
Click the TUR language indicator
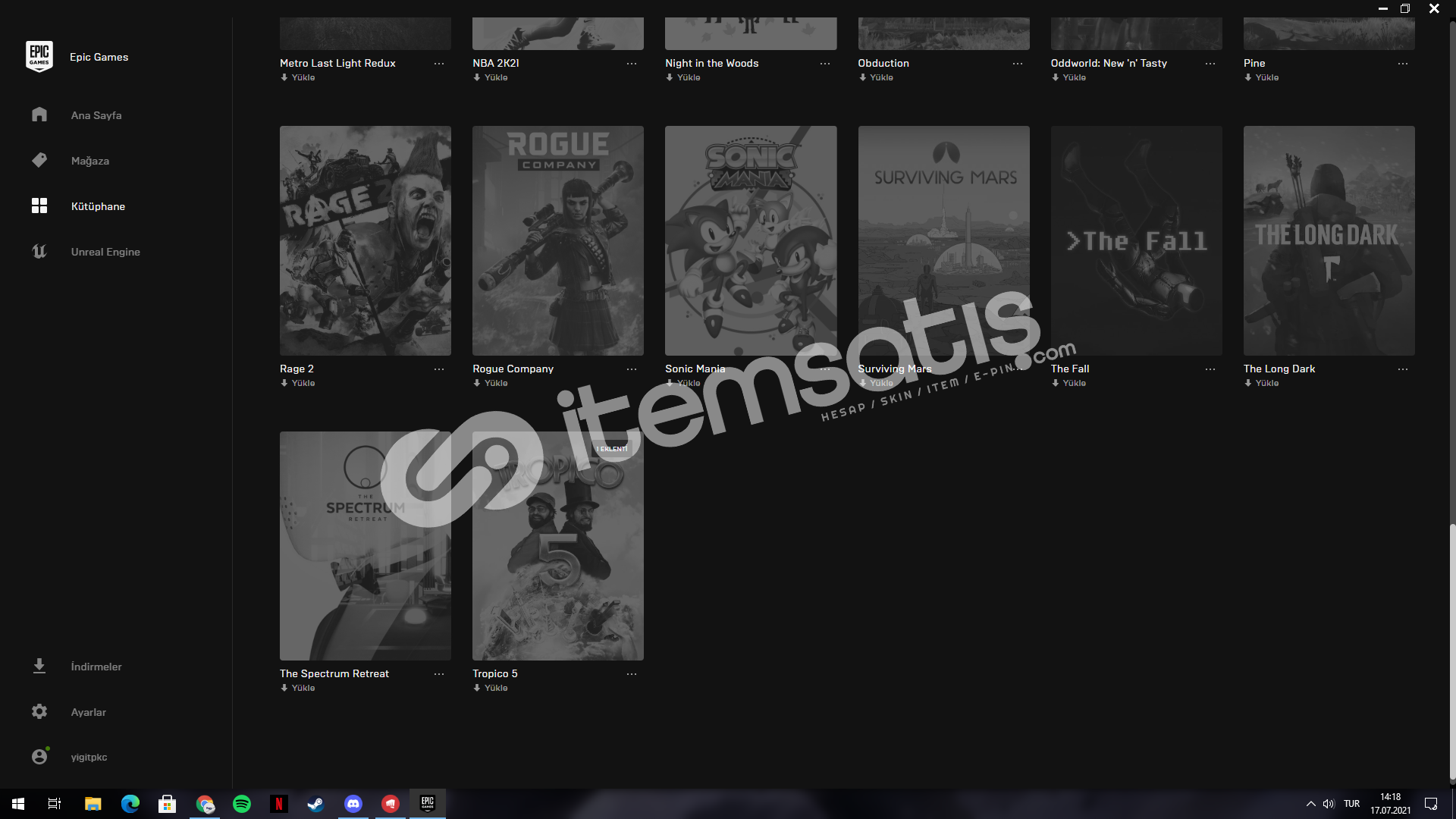point(1351,804)
